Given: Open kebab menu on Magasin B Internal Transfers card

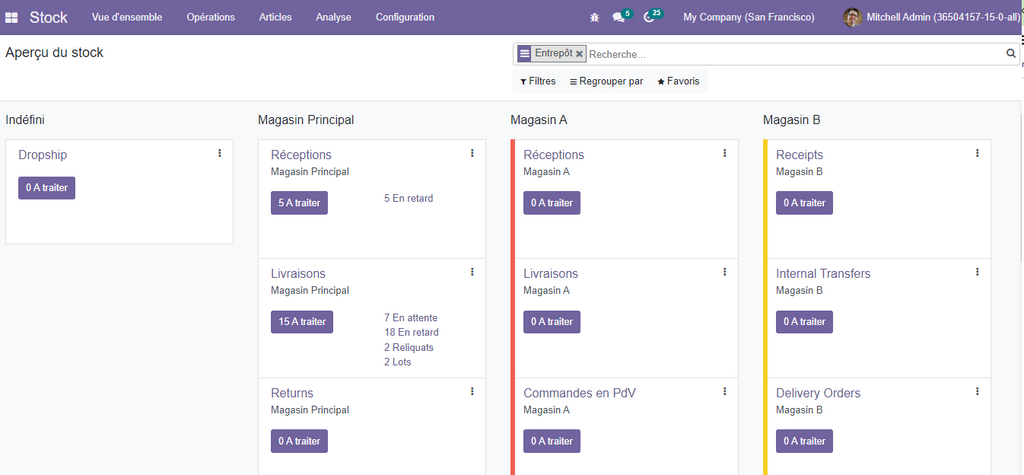Looking at the screenshot, I should pyautogui.click(x=977, y=272).
